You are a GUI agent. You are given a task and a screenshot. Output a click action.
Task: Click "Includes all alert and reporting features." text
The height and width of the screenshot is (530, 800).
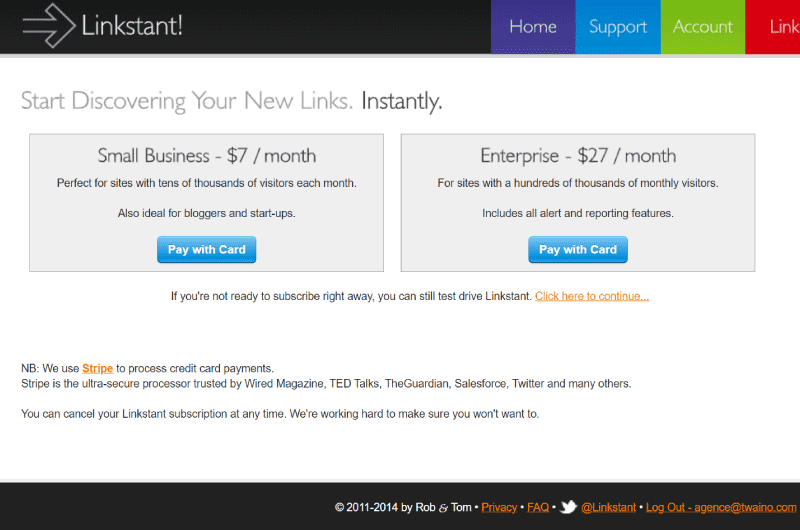click(x=578, y=213)
